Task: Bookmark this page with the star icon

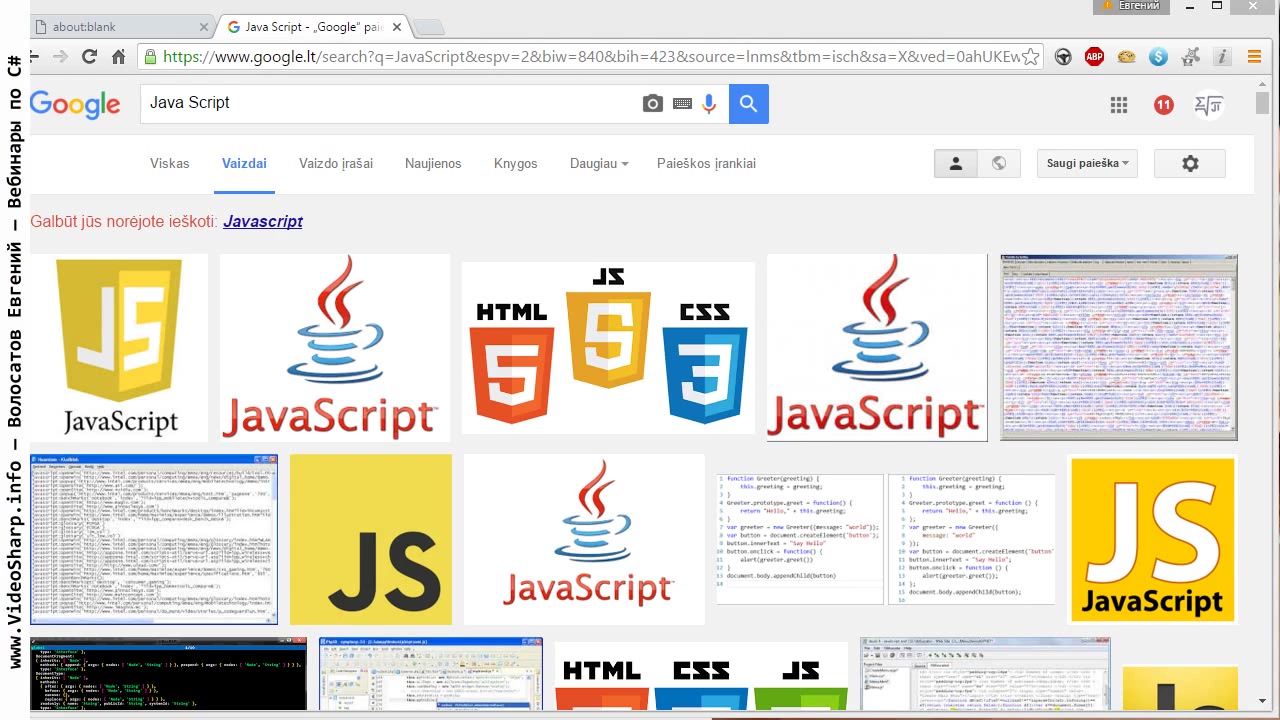Action: pyautogui.click(x=1030, y=57)
